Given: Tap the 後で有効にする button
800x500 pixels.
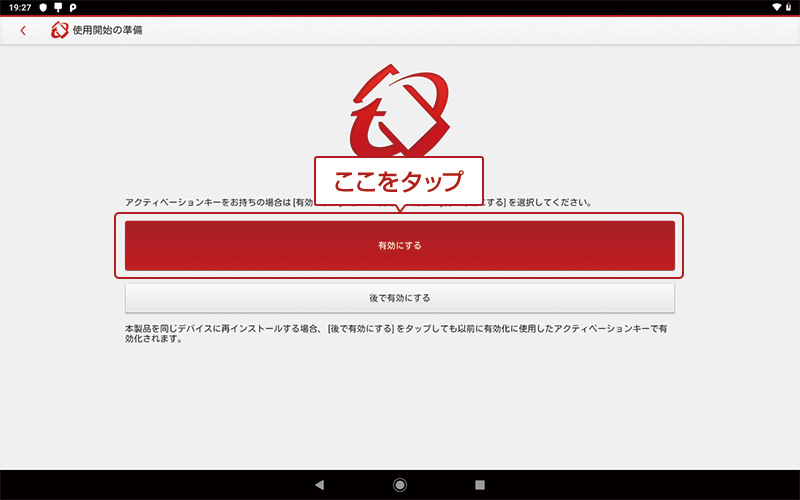Looking at the screenshot, I should [x=399, y=298].
